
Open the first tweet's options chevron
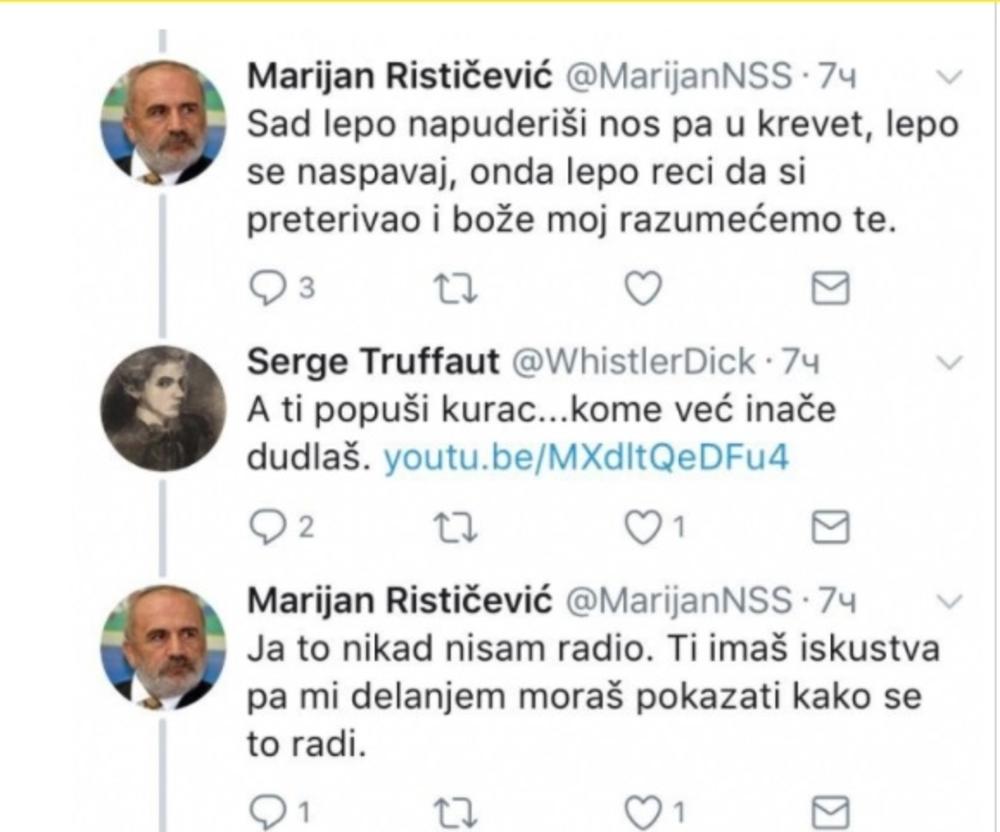[952, 76]
